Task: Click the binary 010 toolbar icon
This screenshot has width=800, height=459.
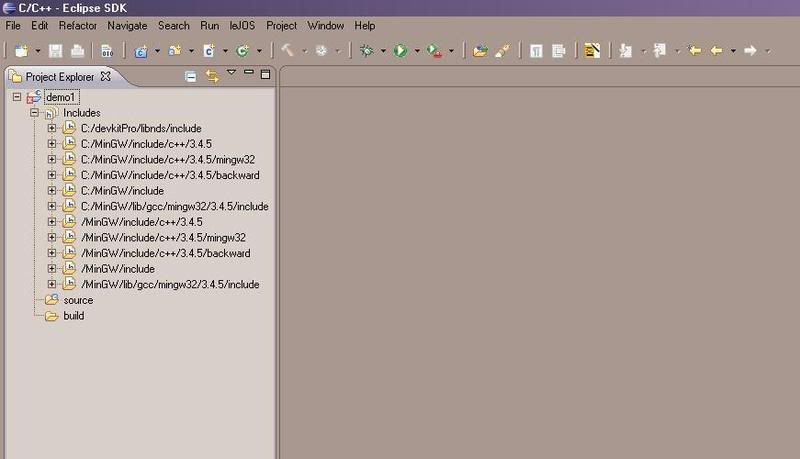Action: pyautogui.click(x=107, y=50)
